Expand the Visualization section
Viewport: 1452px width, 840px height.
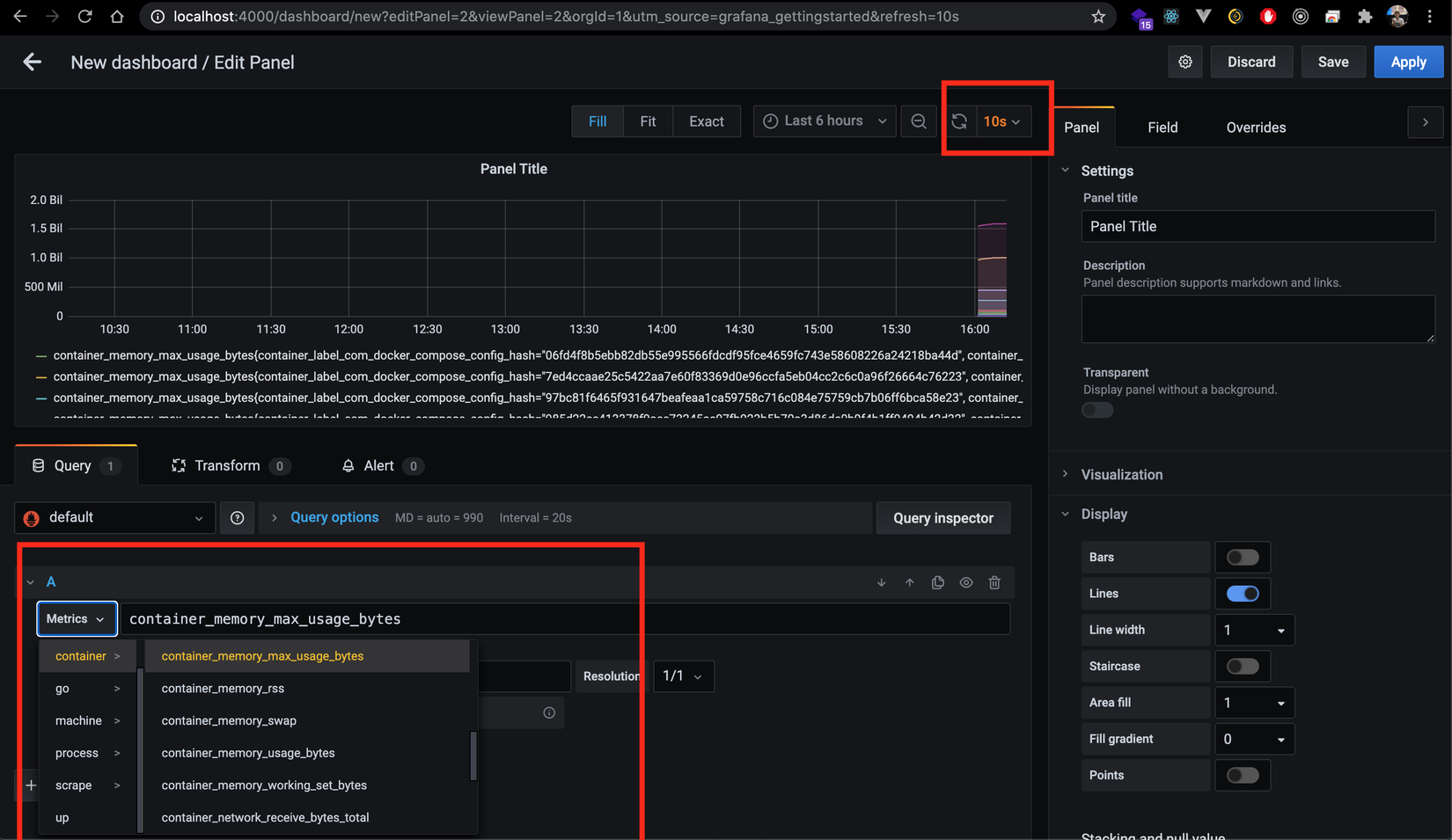tap(1121, 474)
